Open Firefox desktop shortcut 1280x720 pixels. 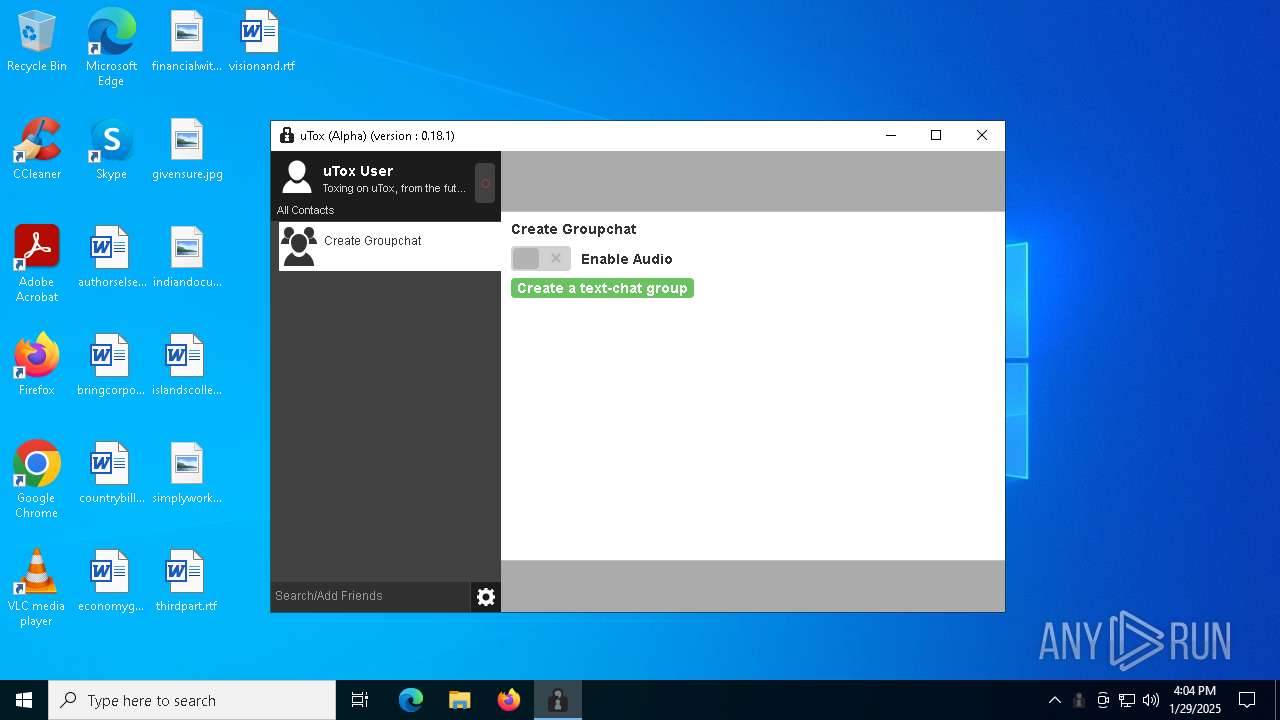(37, 366)
